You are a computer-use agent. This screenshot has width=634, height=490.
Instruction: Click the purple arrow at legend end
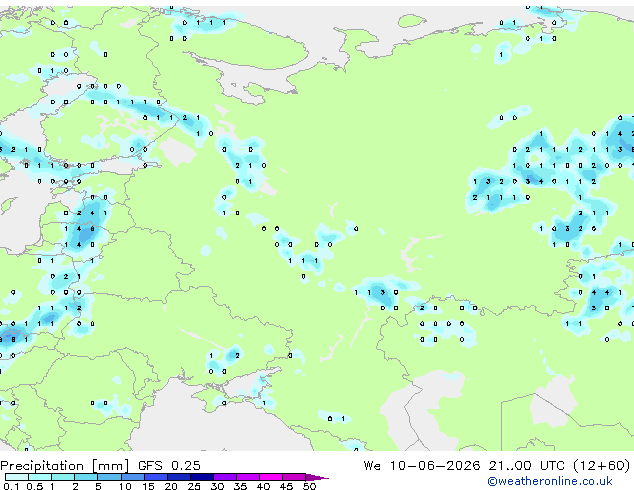tap(317, 478)
